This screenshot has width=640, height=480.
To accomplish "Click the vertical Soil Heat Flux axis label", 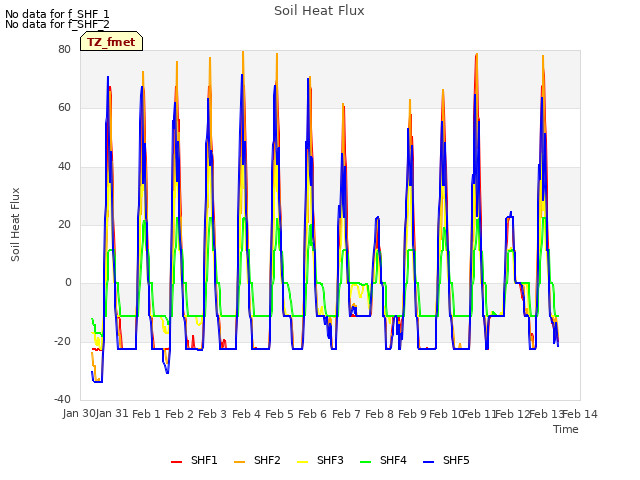I will click(15, 224).
